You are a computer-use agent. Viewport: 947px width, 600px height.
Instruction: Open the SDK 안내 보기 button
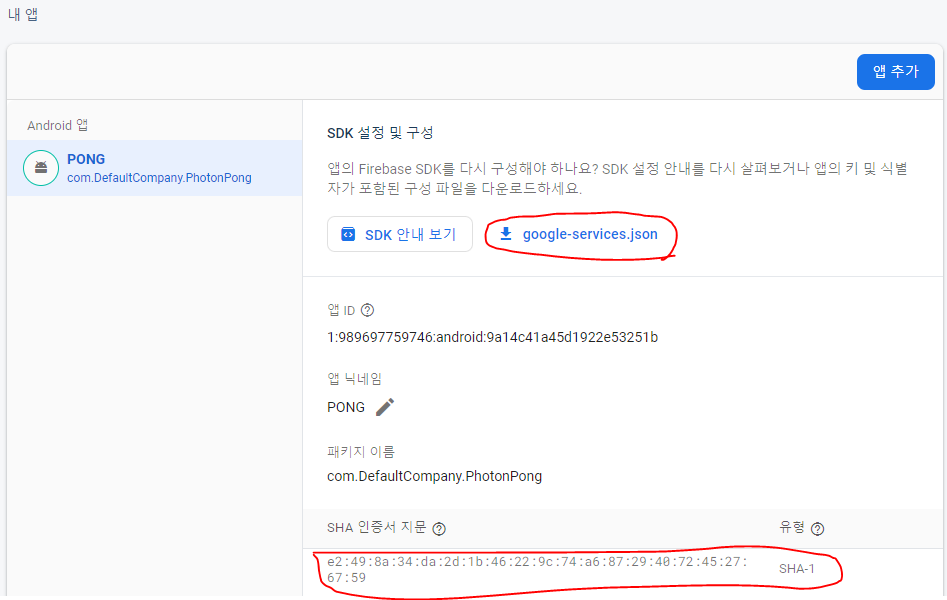point(400,234)
